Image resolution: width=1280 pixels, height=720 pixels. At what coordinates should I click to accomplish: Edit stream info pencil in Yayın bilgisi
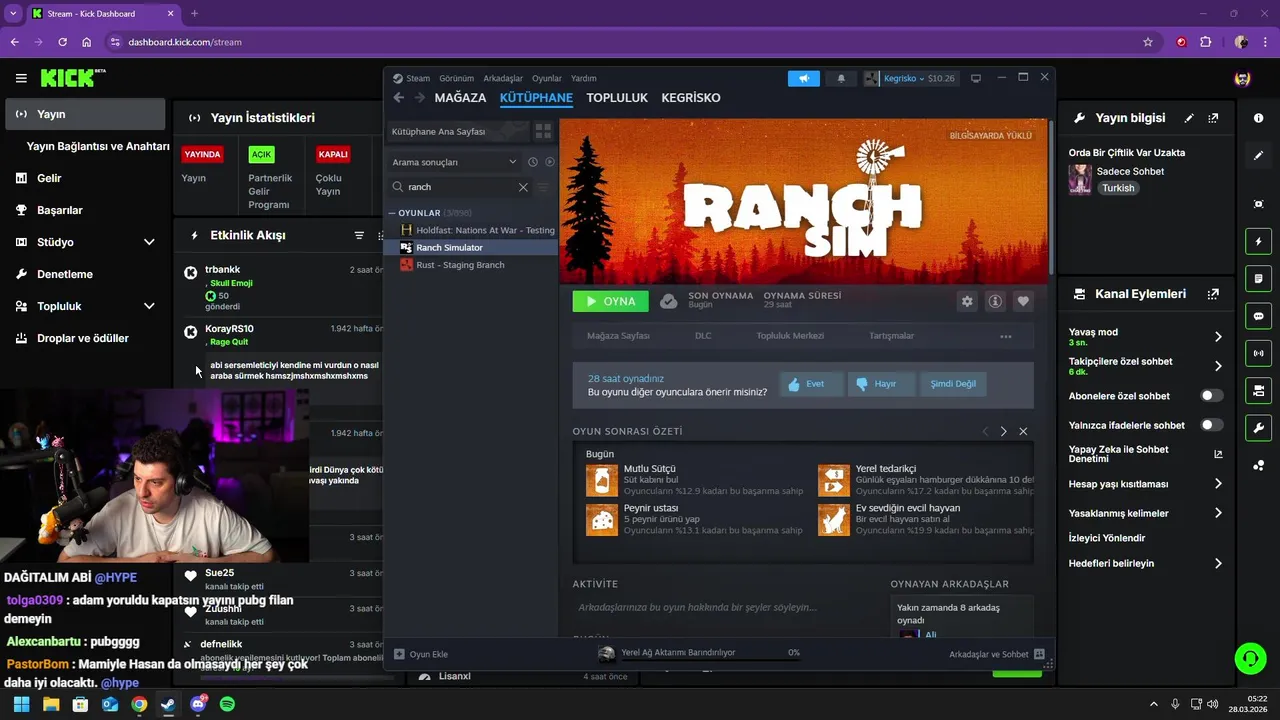[1189, 118]
